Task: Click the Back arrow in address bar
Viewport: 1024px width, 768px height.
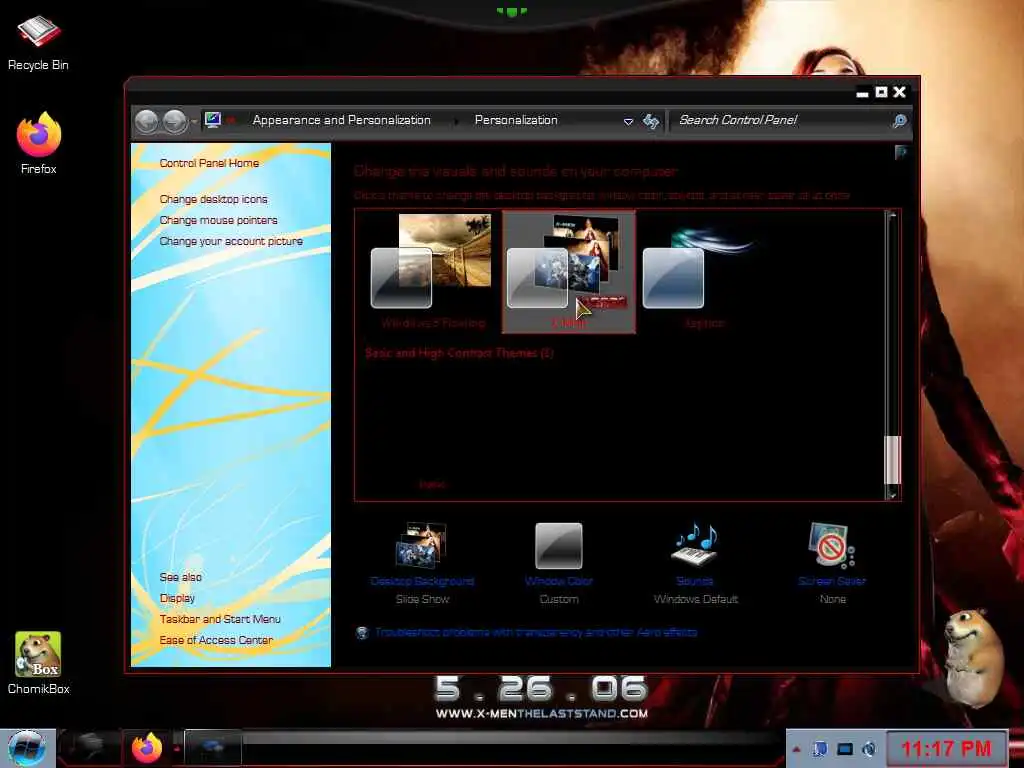Action: [146, 121]
